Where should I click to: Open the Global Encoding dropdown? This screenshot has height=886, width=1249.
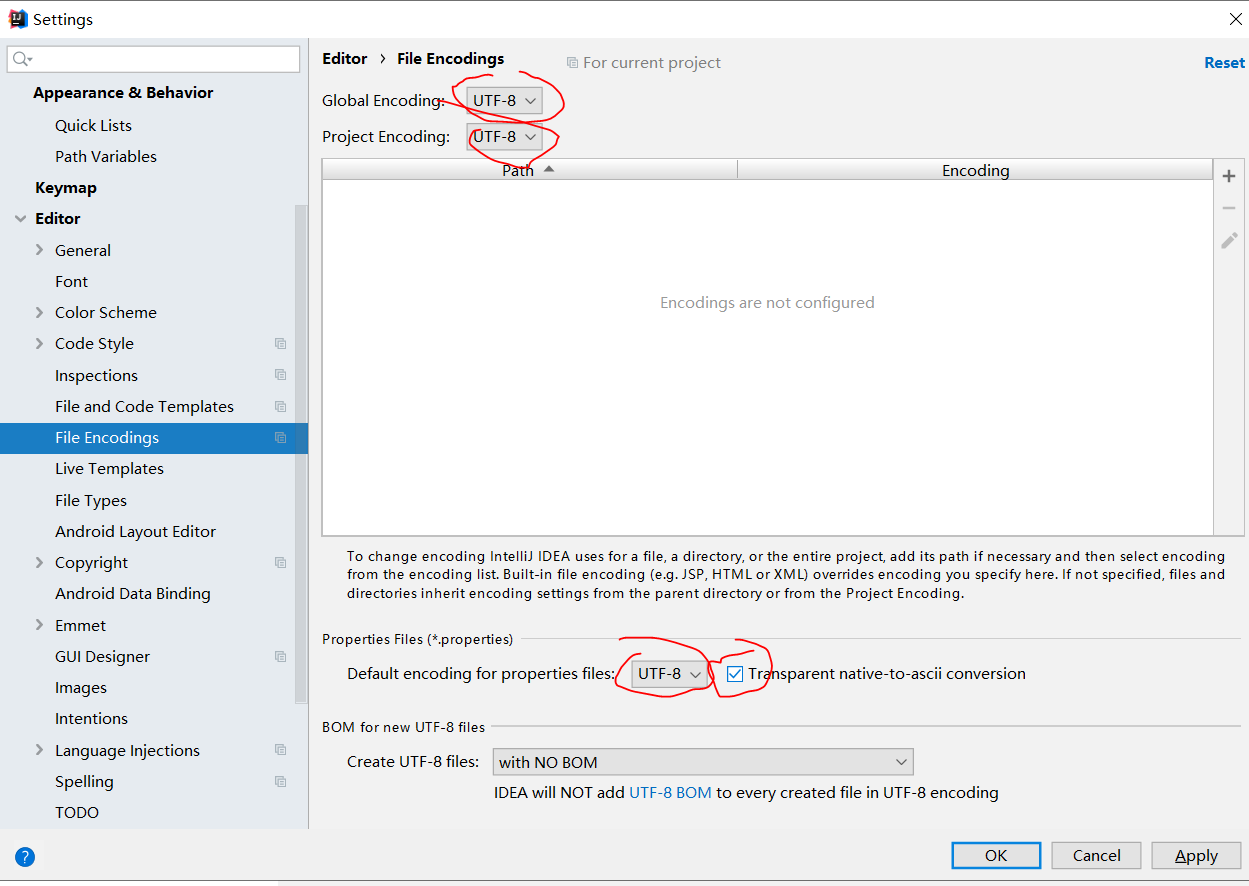[504, 101]
